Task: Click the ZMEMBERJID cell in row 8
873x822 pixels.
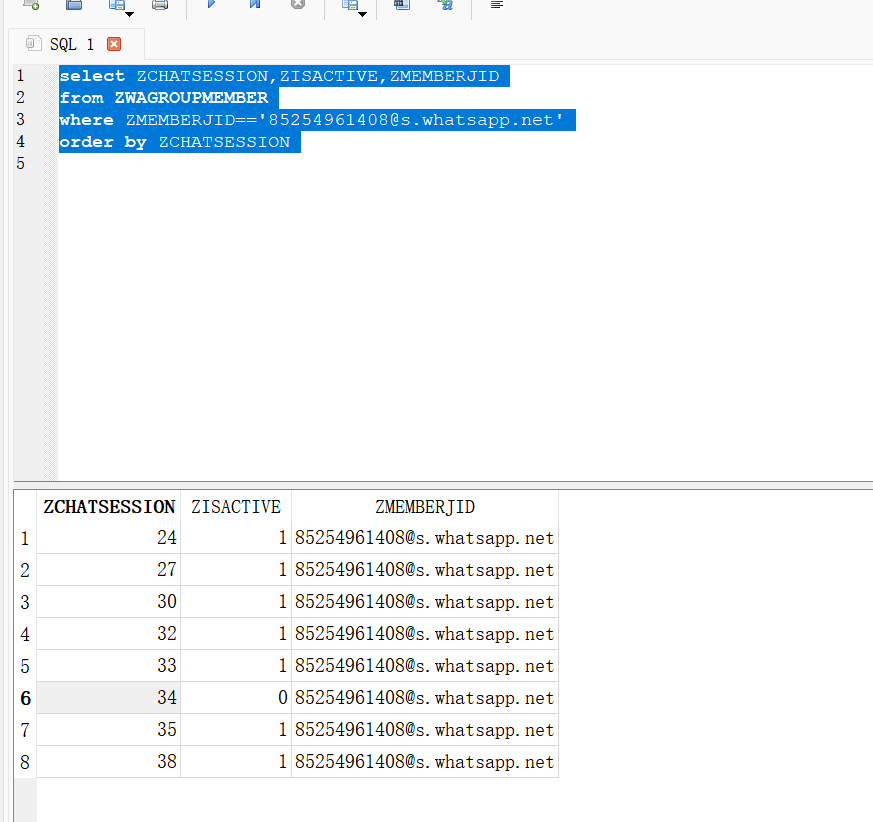Action: pos(425,761)
